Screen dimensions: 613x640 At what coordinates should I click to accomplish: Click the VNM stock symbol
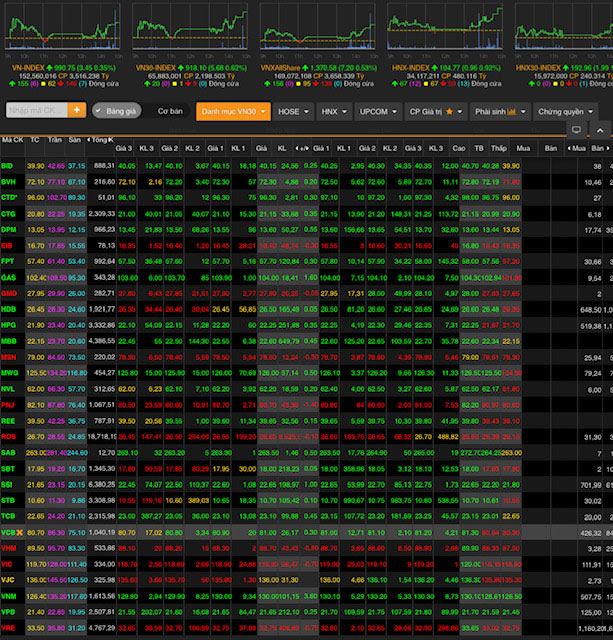tap(9, 597)
